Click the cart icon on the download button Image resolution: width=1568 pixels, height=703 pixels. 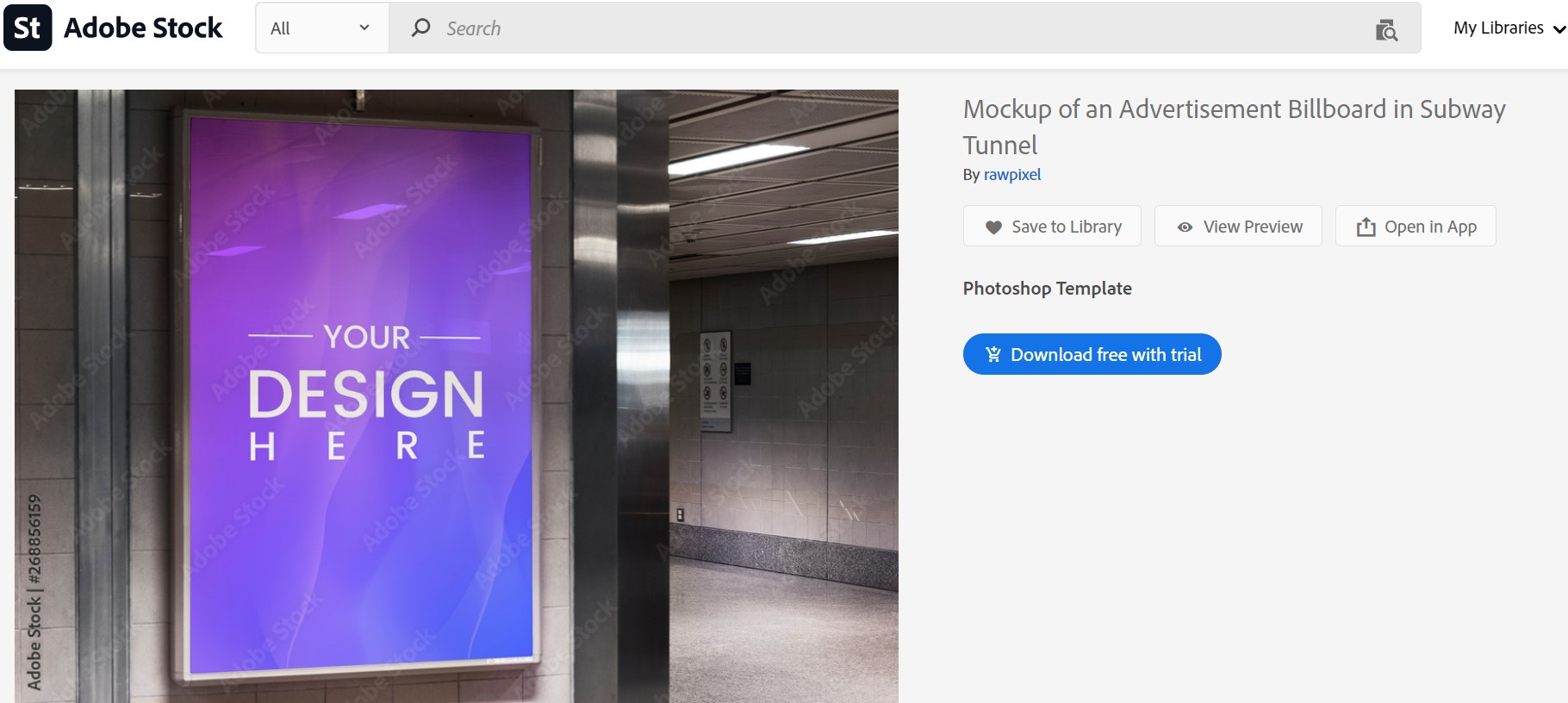pyautogui.click(x=992, y=354)
